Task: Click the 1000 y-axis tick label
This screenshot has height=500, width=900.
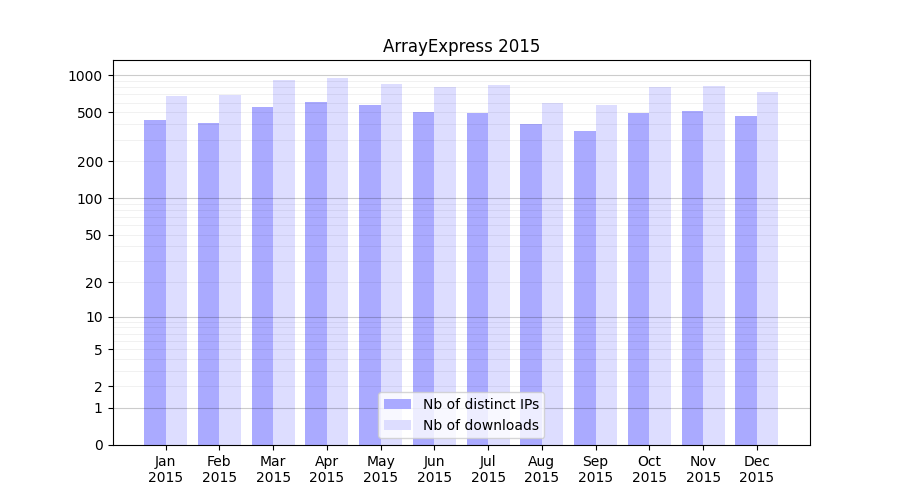Action: click(85, 76)
